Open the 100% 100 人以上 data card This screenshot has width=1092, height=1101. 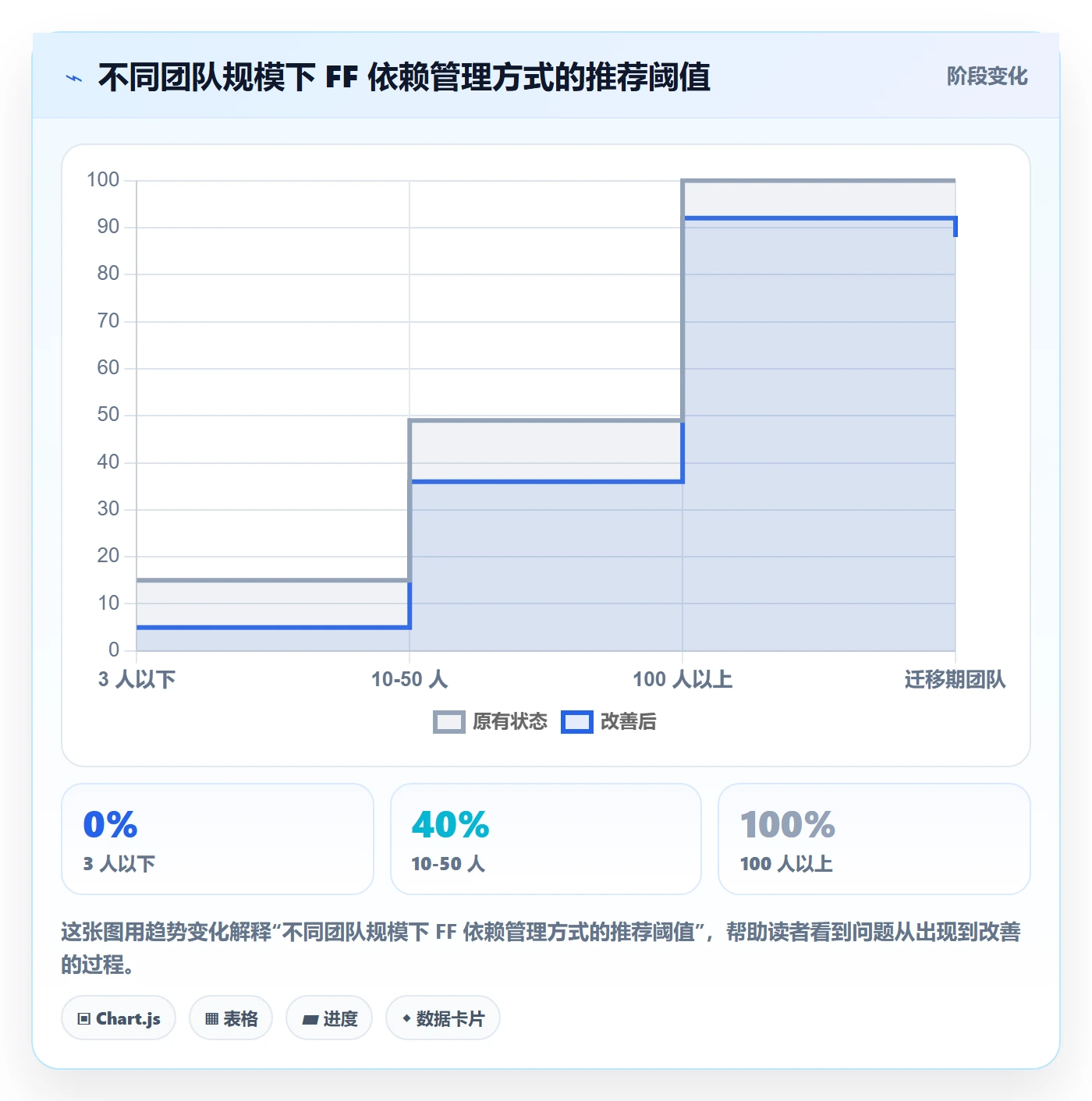tap(874, 839)
